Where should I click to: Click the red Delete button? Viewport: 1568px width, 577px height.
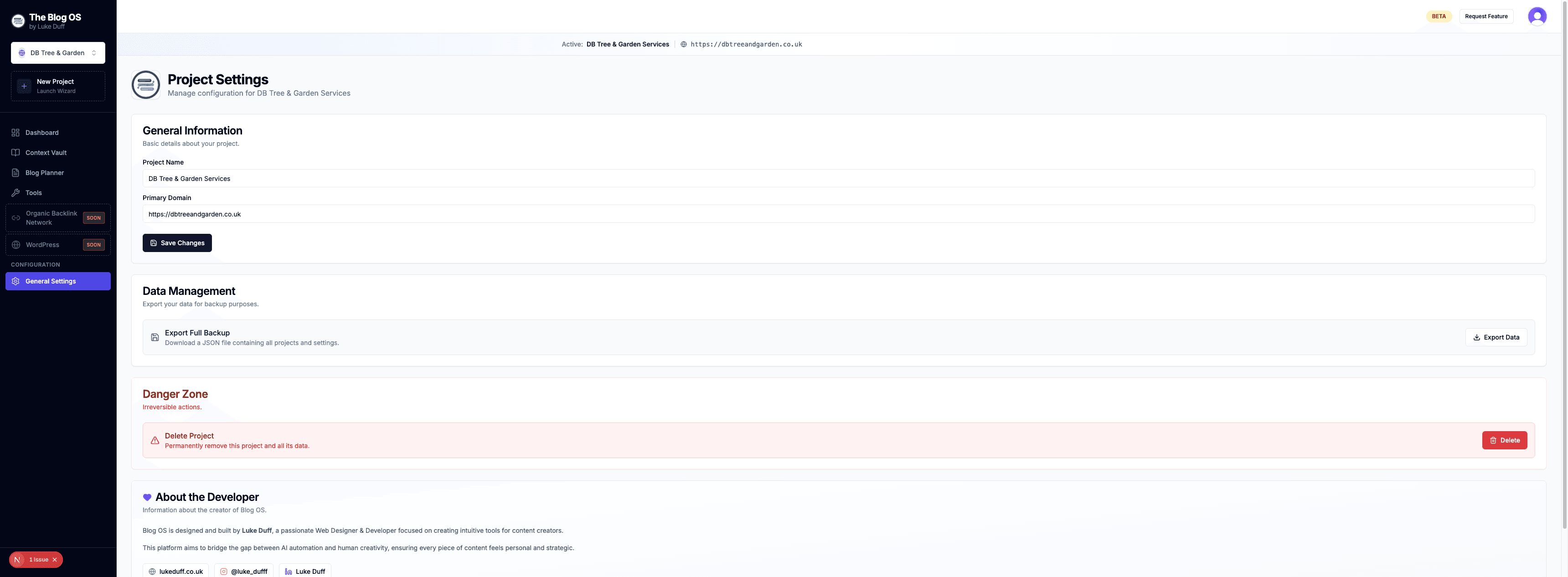tap(1504, 440)
